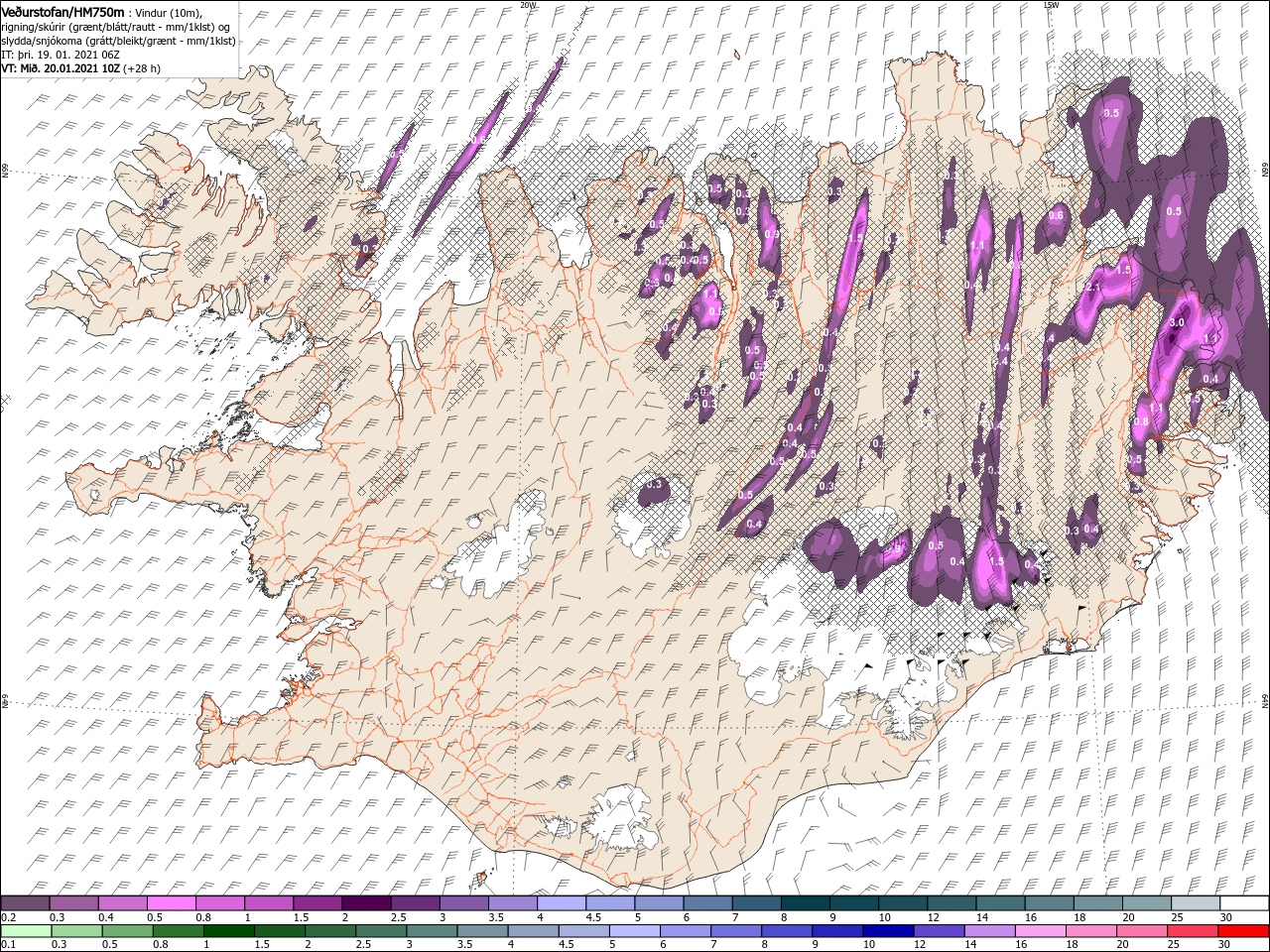Pick the upper-row pale gray swatch labeled 25
Viewport: 1270px width, 952px height.
(x=1196, y=902)
